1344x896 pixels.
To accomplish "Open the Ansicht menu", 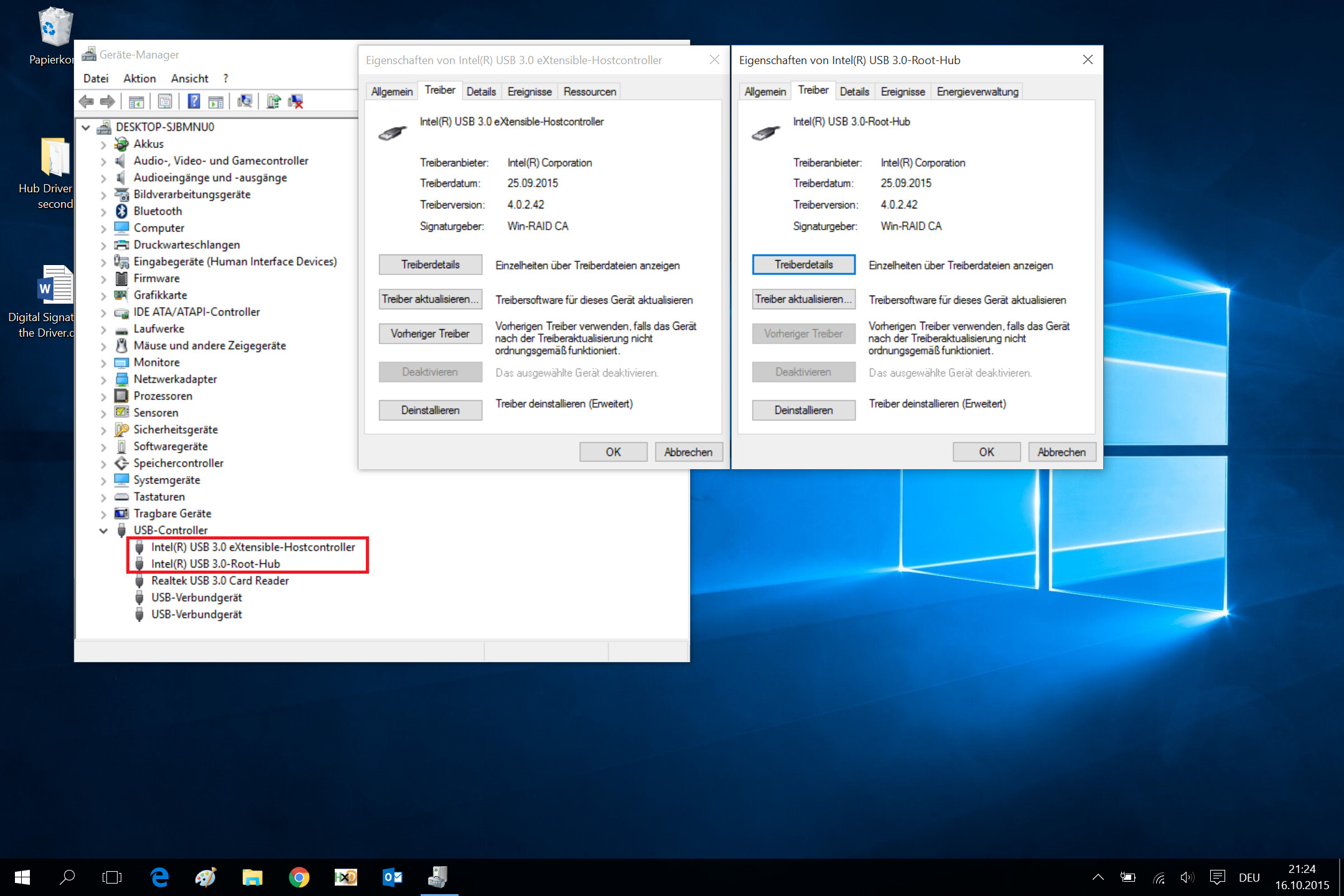I will click(190, 78).
